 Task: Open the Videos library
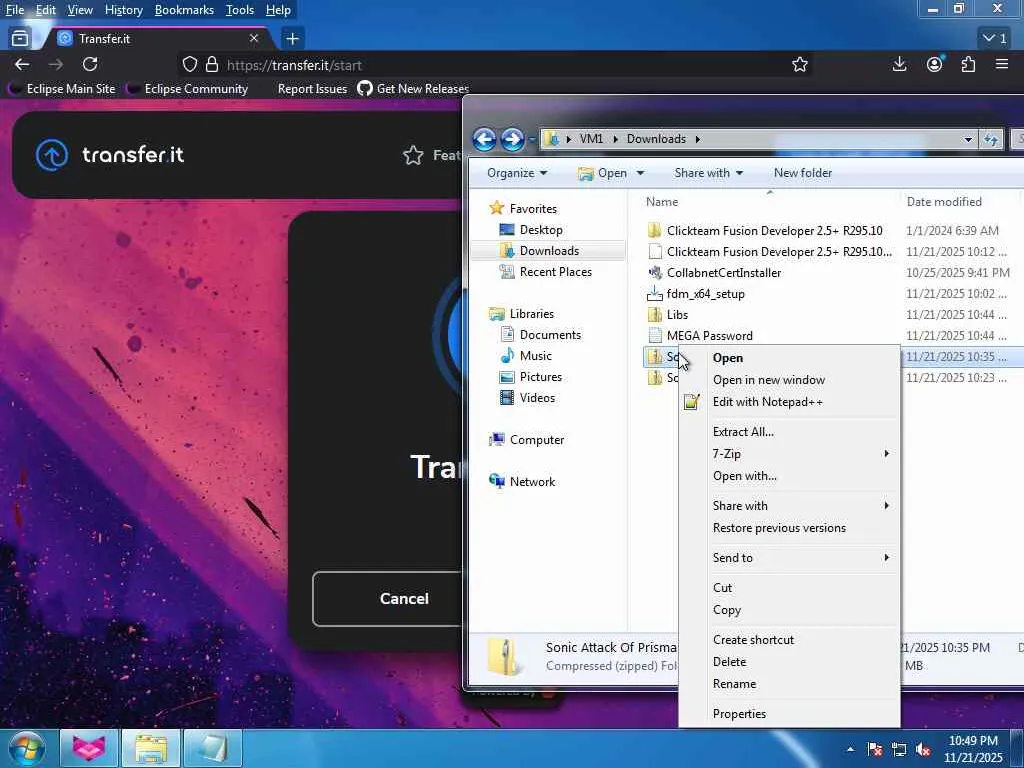[x=537, y=398]
